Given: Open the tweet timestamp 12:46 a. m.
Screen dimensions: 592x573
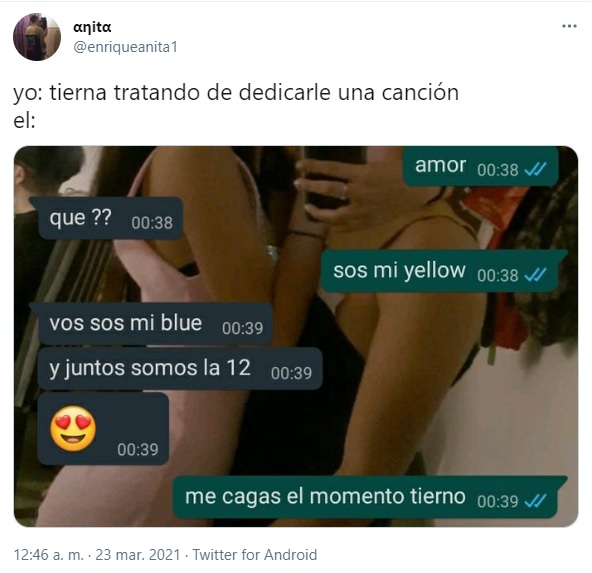Looking at the screenshot, I should (x=48, y=555).
